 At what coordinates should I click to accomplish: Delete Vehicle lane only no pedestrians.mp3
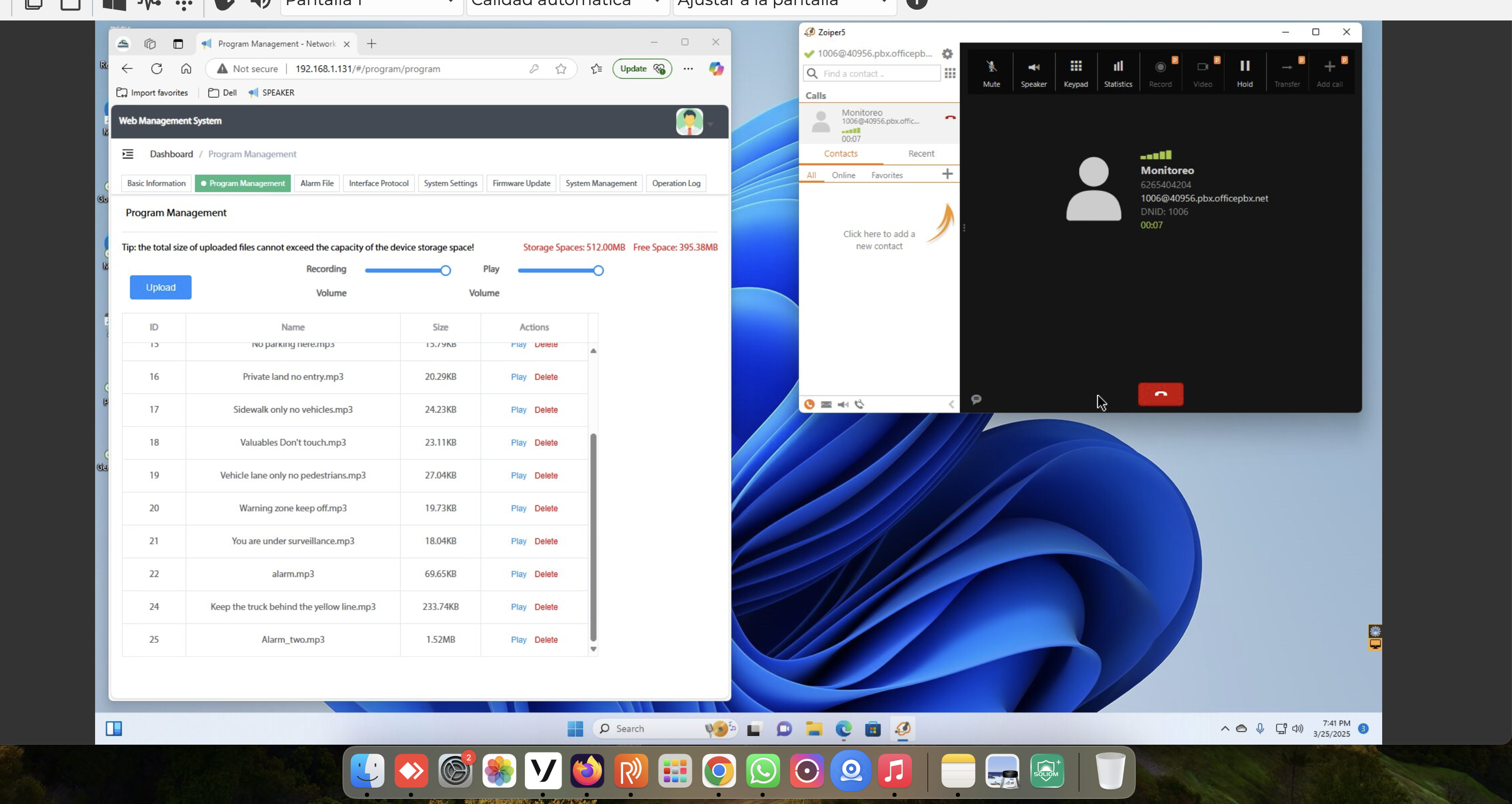(x=546, y=476)
